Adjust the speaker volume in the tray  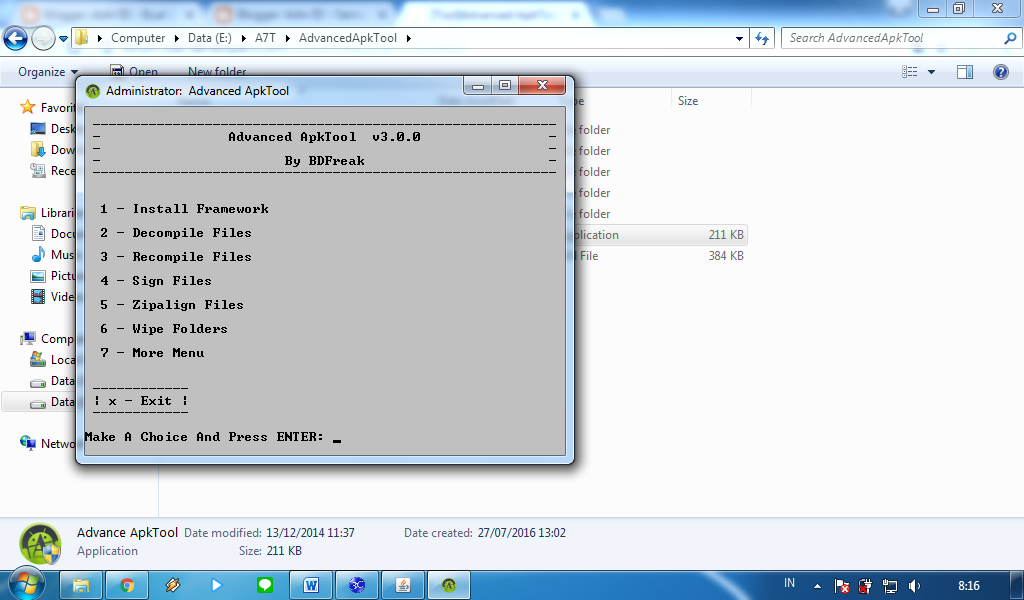(x=913, y=584)
